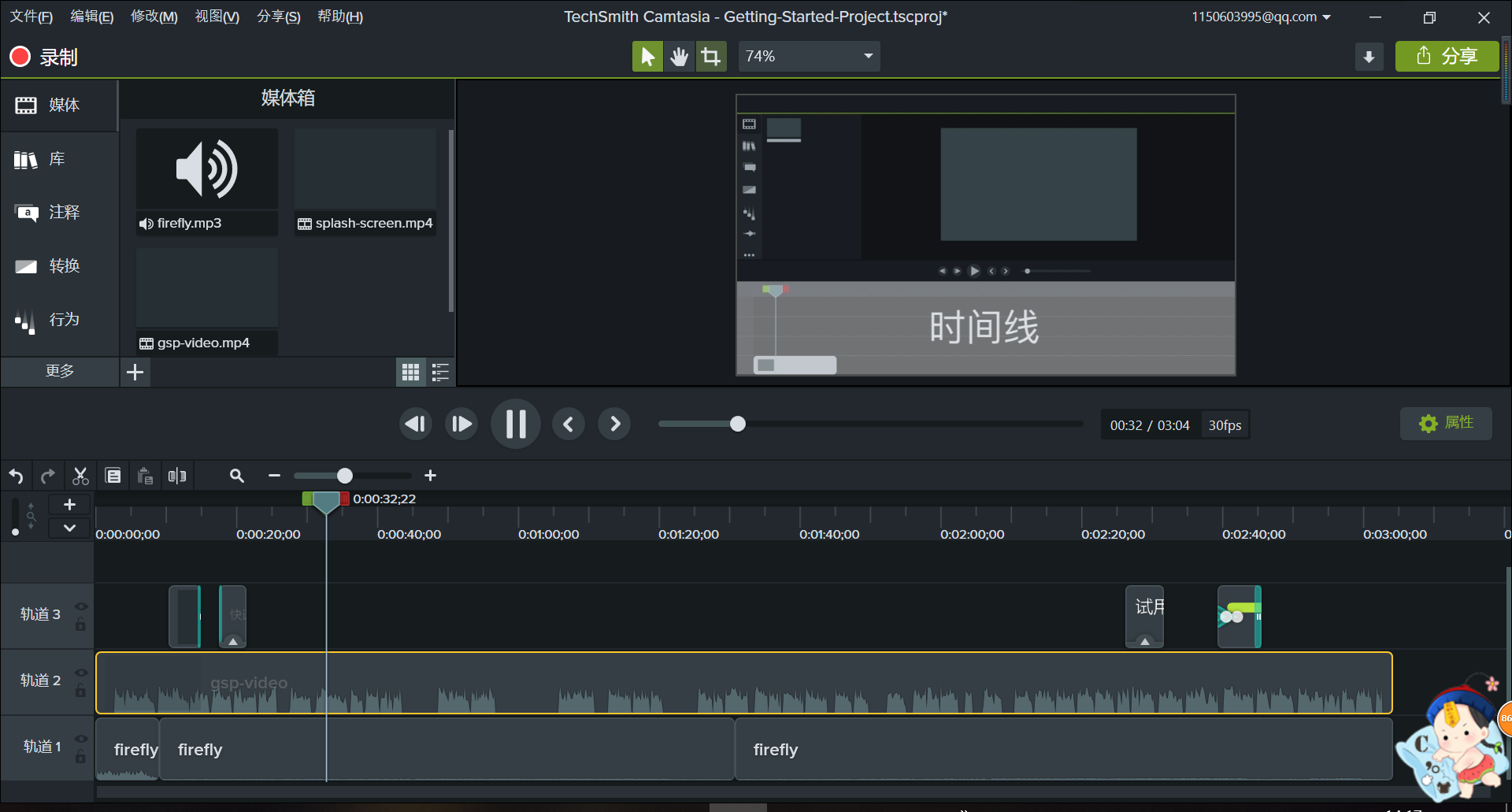1512x812 pixels.
Task: Select the hand Pan tool
Action: 679,57
